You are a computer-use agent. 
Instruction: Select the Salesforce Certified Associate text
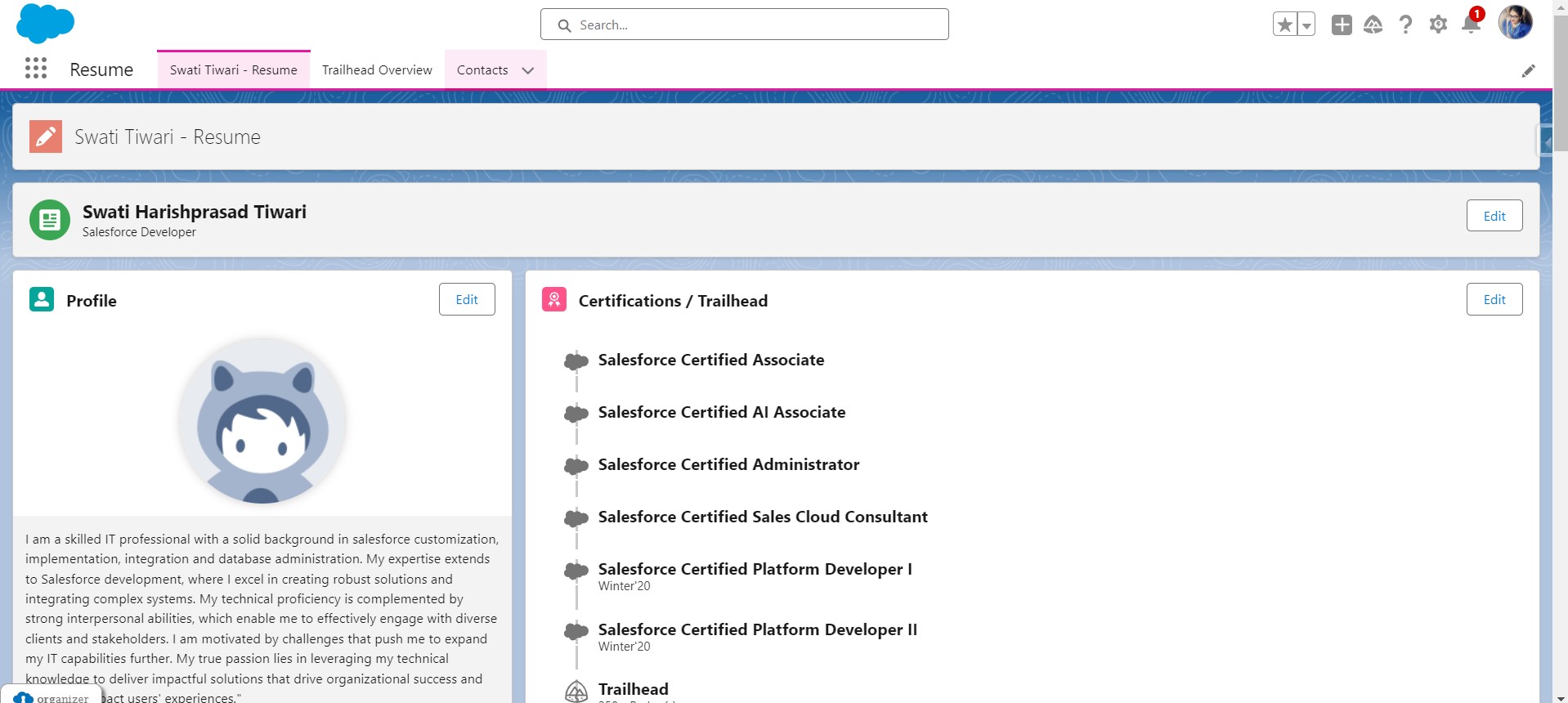[711, 360]
